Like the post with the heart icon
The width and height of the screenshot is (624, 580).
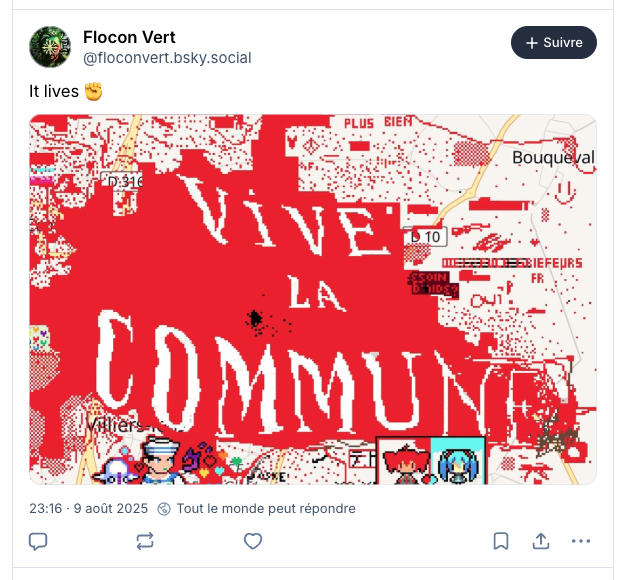pos(253,541)
